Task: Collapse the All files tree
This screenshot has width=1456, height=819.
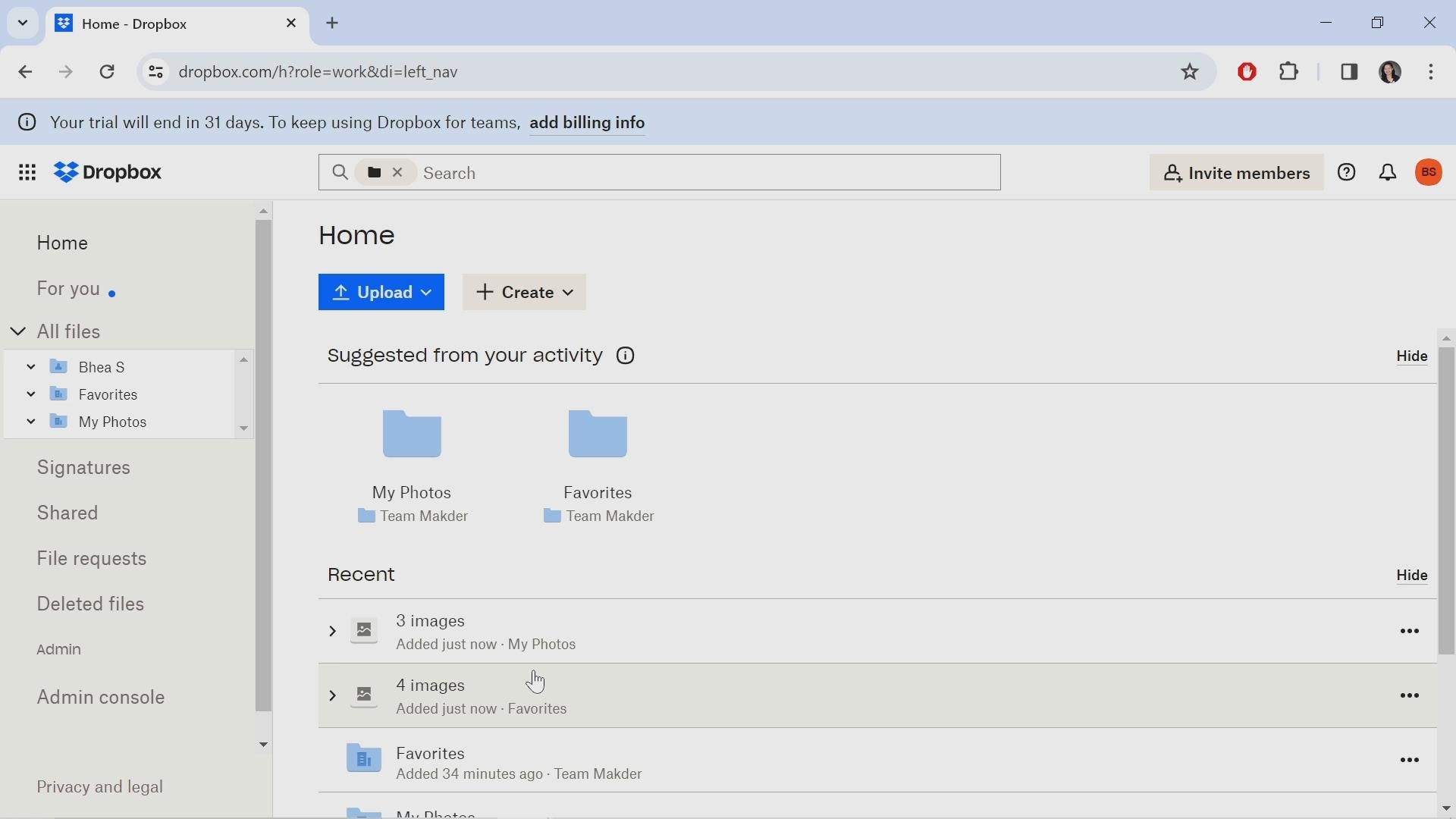Action: coord(18,332)
